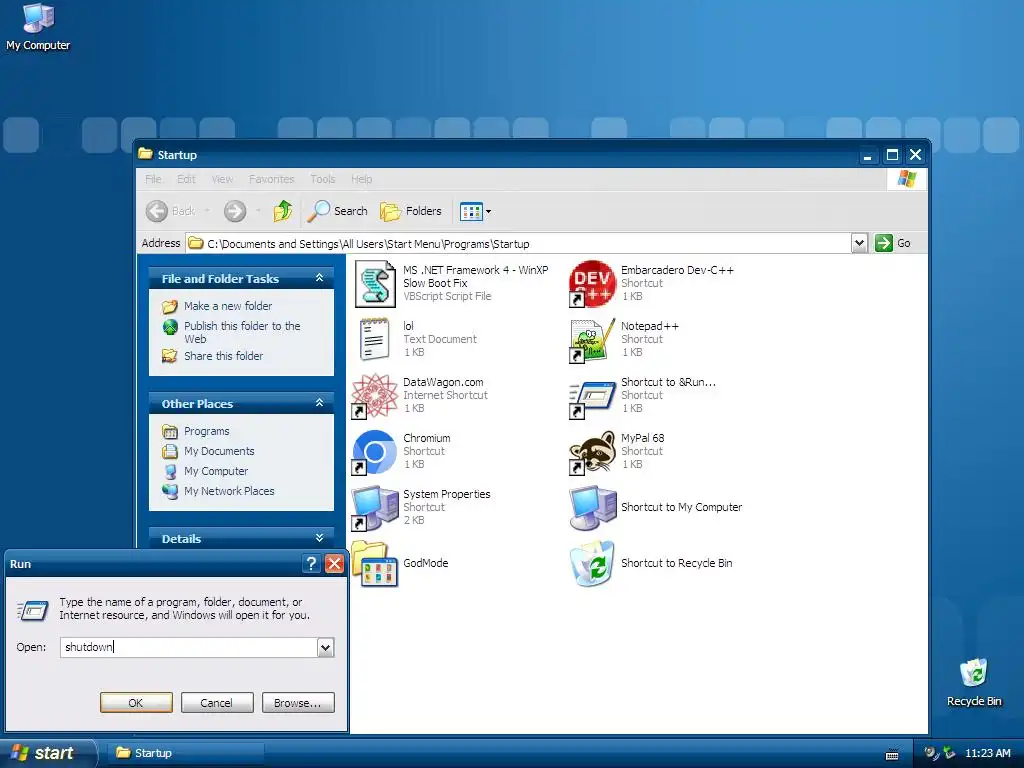Image resolution: width=1024 pixels, height=768 pixels.
Task: Go to Programs in Other Places
Action: tap(206, 431)
